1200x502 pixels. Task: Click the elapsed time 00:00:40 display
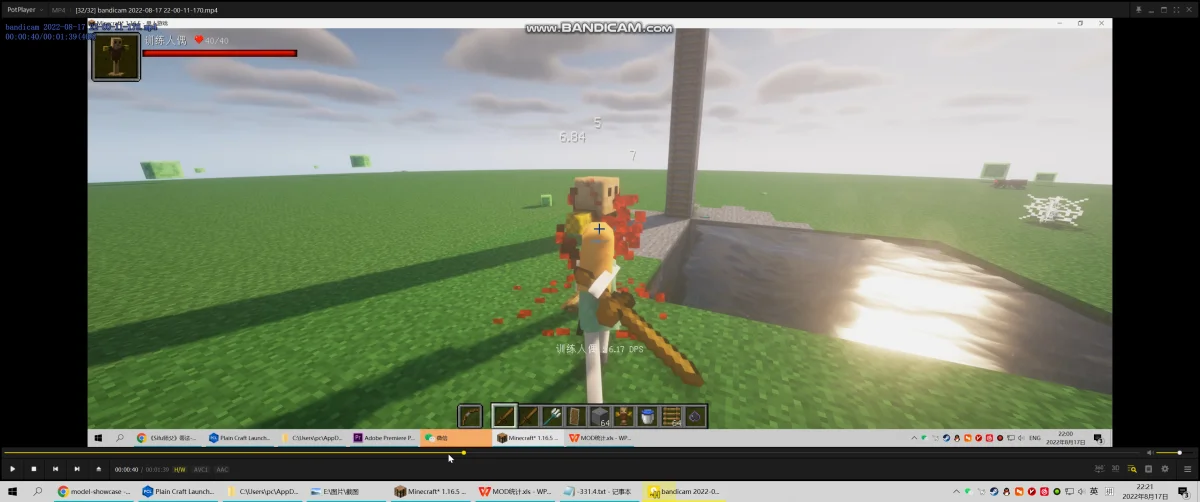[127, 469]
